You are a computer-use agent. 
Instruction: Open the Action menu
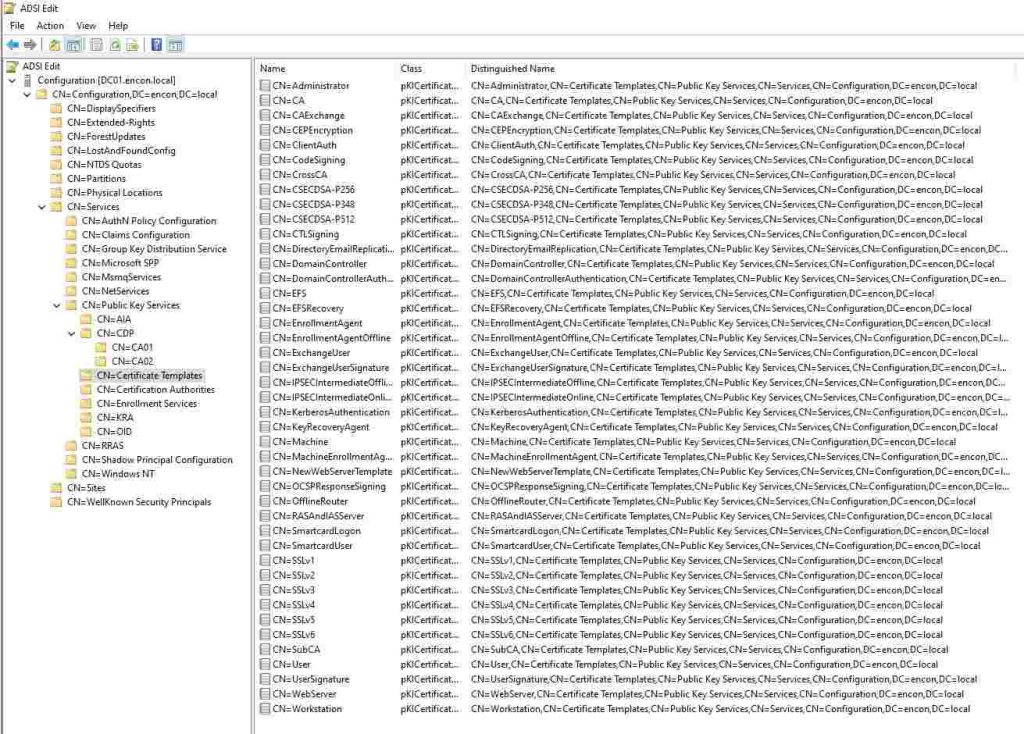[x=50, y=25]
